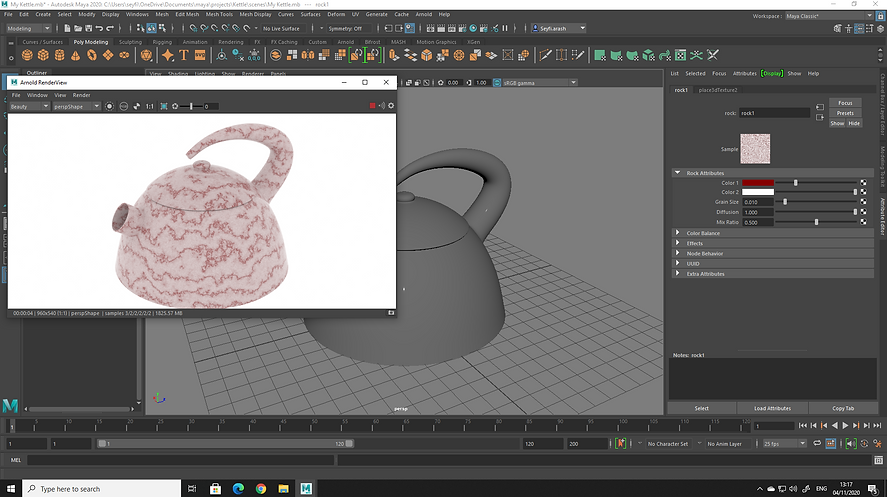Image resolution: width=887 pixels, height=497 pixels.
Task: Create a polygon cone from the shelf
Action: click(x=75, y=55)
